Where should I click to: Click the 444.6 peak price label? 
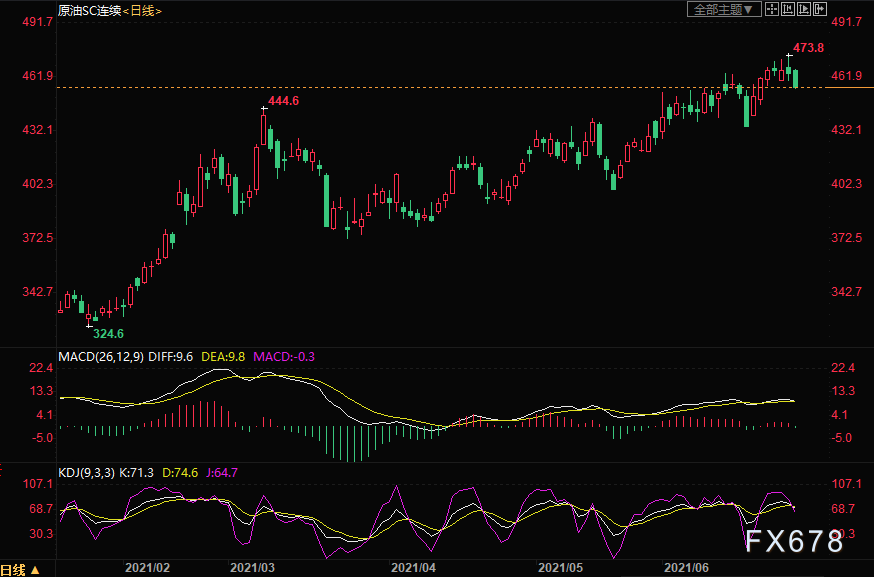pos(284,101)
